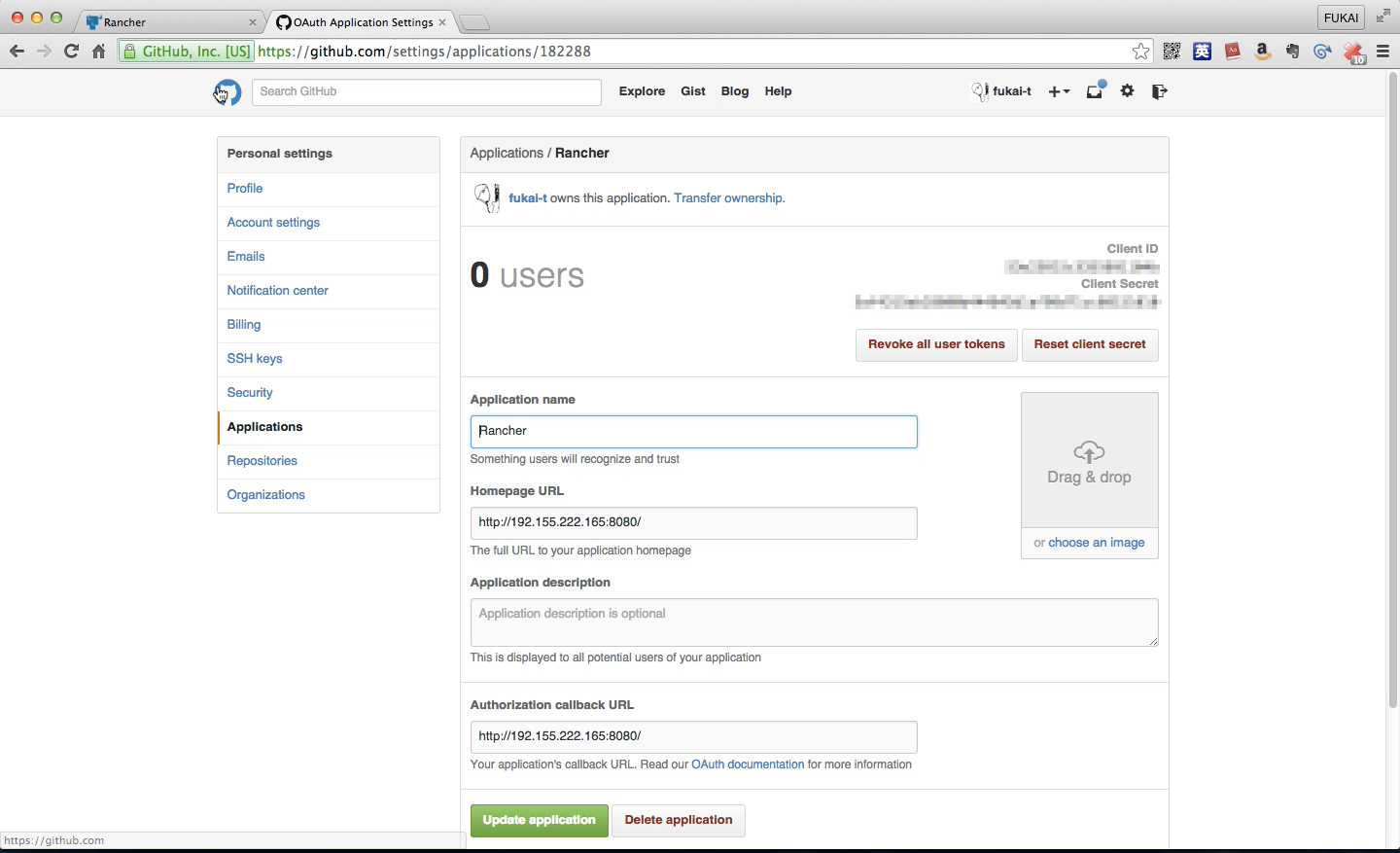Open Help in the GitHub header
This screenshot has height=853, width=1400.
coord(778,91)
